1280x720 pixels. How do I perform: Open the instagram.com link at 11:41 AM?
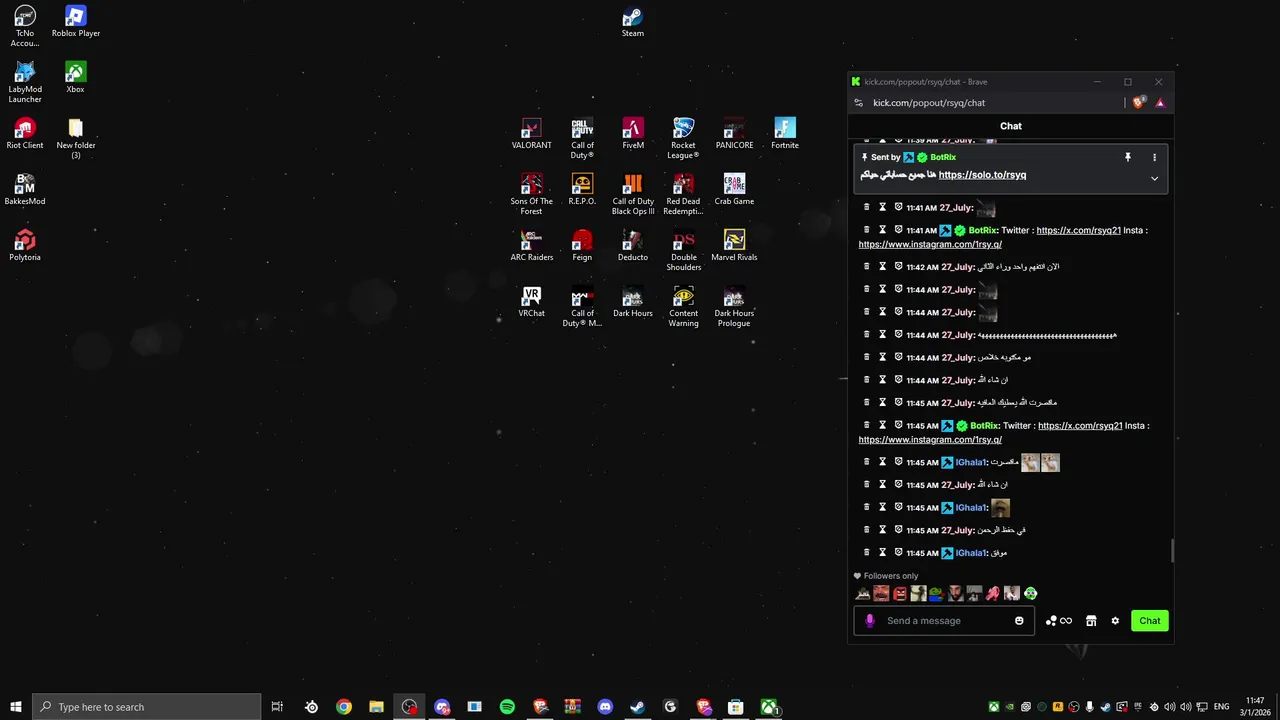click(x=930, y=244)
